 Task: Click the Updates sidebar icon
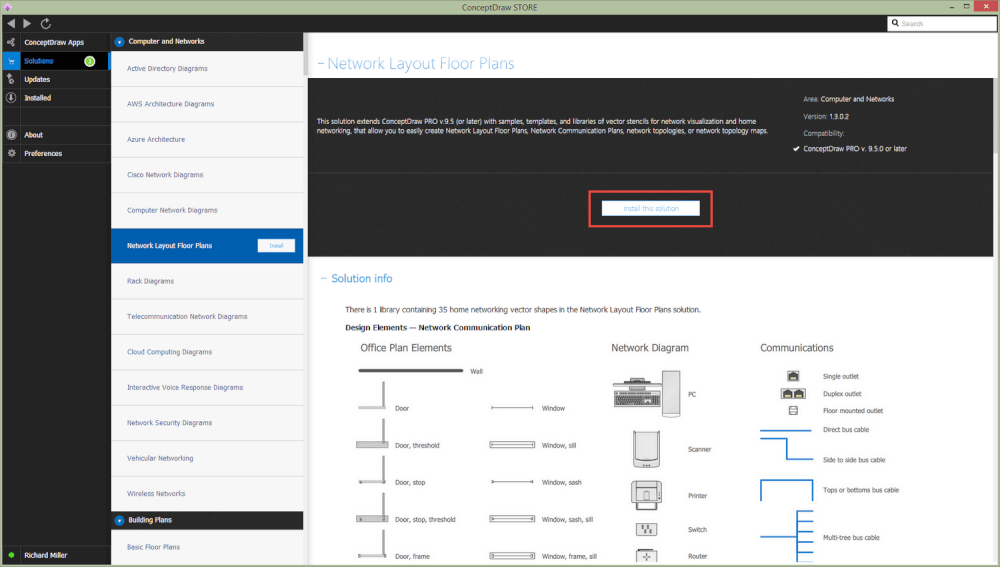pyautogui.click(x=11, y=79)
